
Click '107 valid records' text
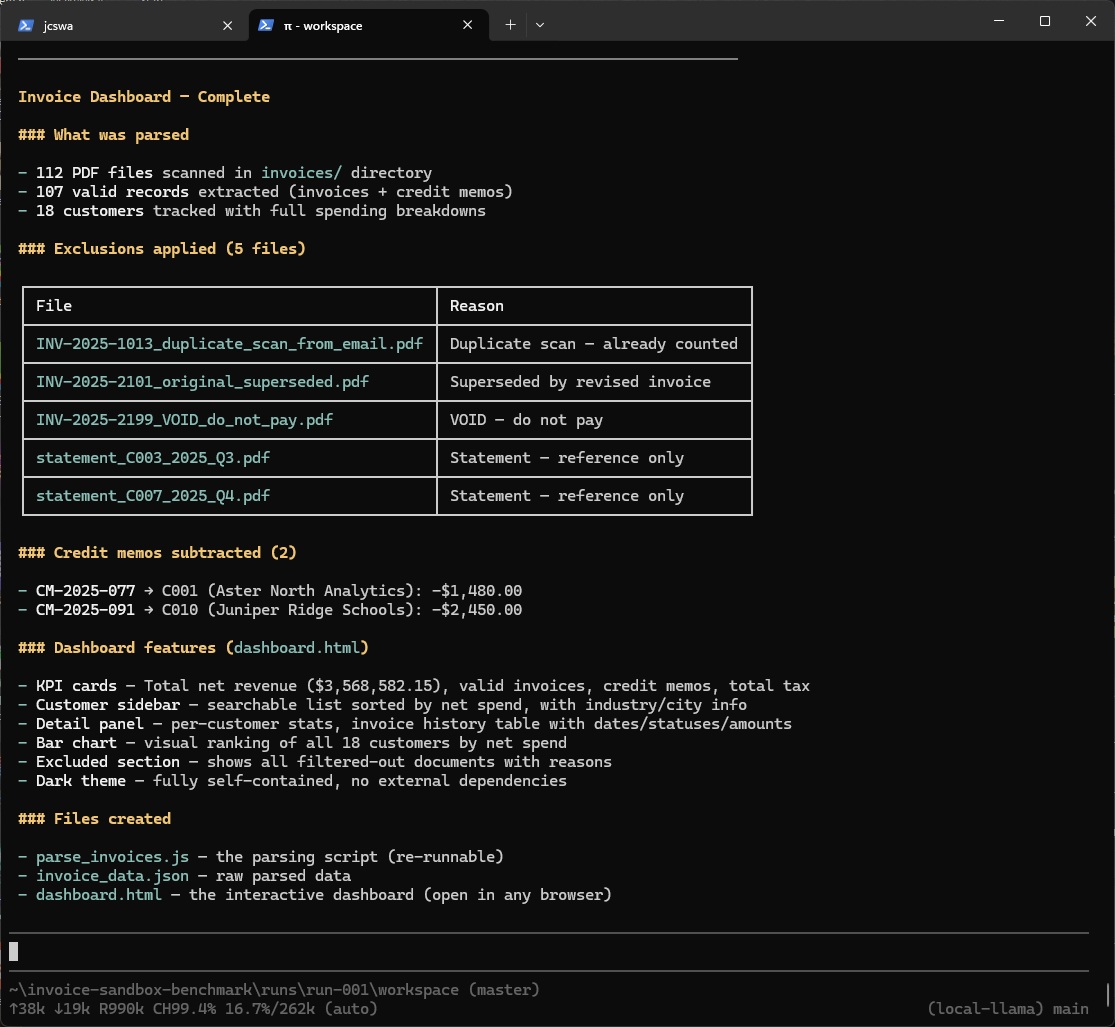pyautogui.click(x=112, y=192)
